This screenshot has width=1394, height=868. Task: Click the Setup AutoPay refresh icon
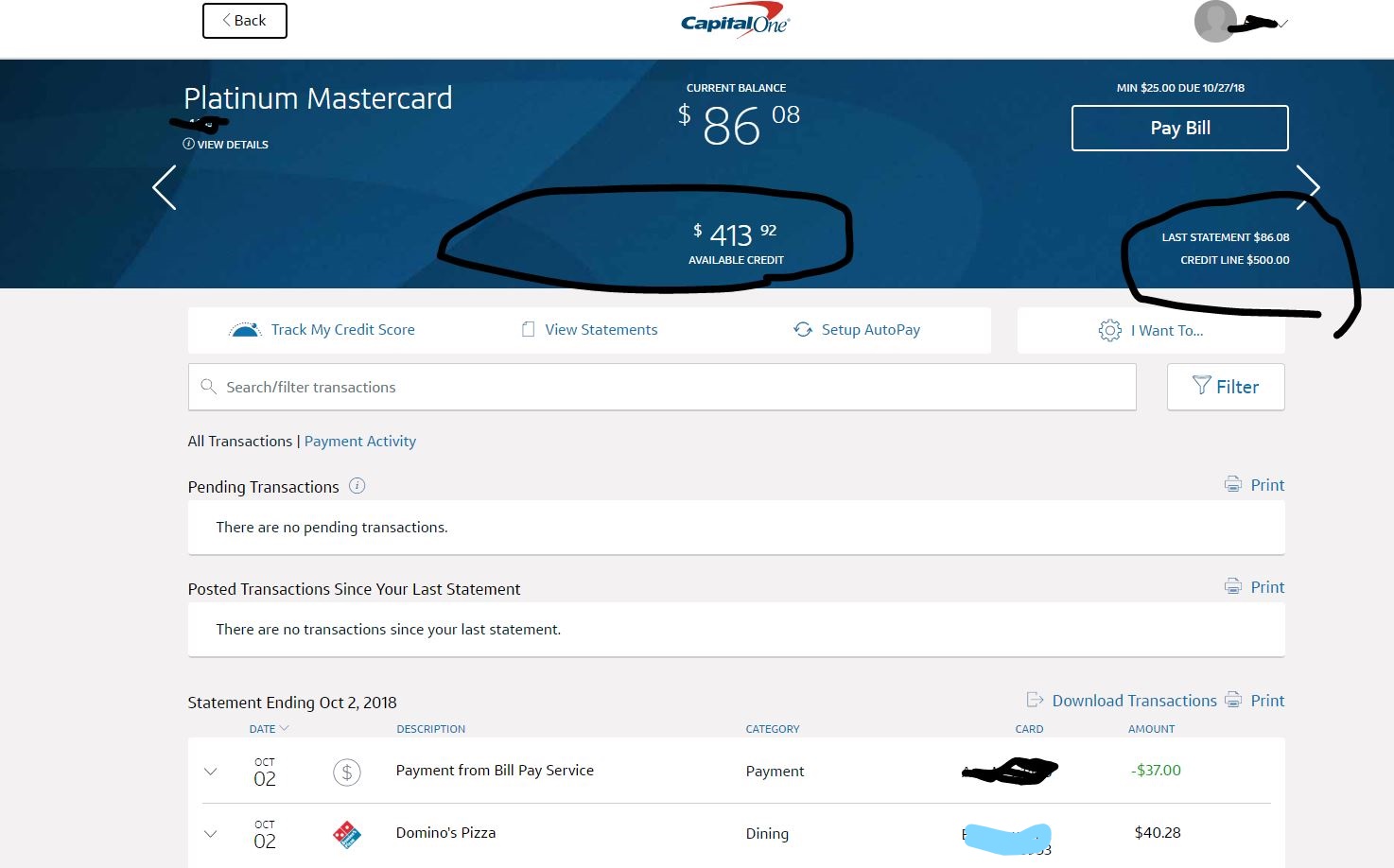[803, 329]
